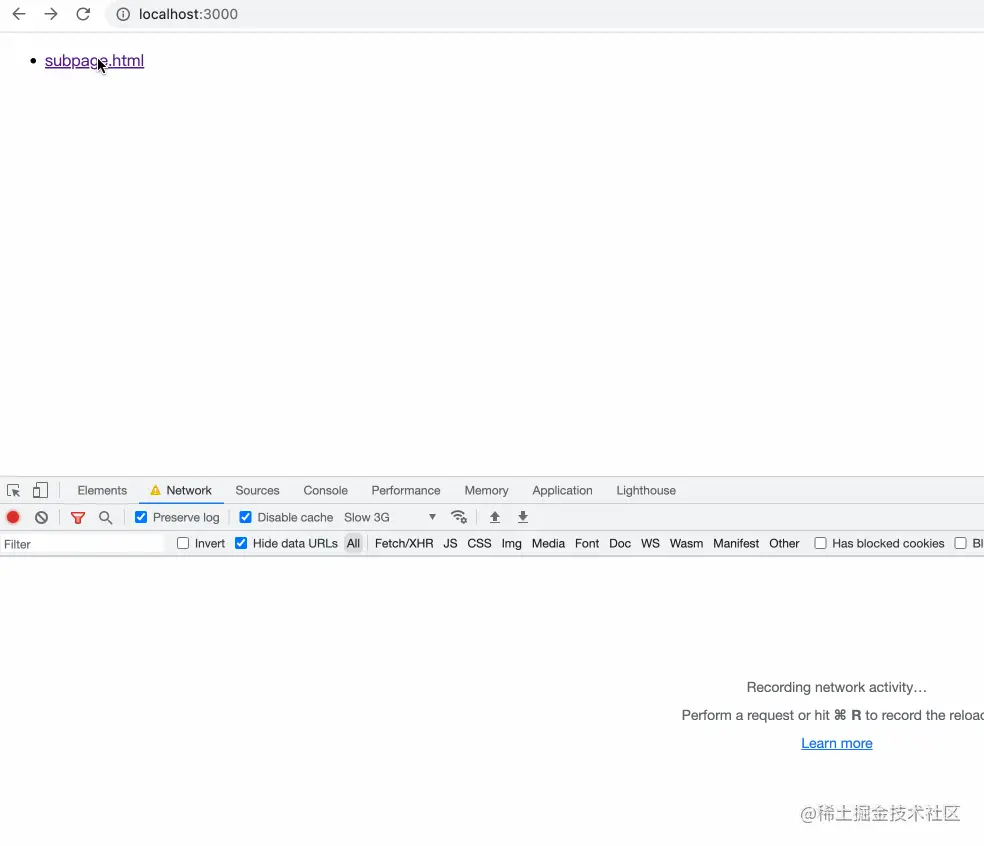Image resolution: width=984 pixels, height=846 pixels.
Task: Filter by Doc requests
Action: click(620, 543)
